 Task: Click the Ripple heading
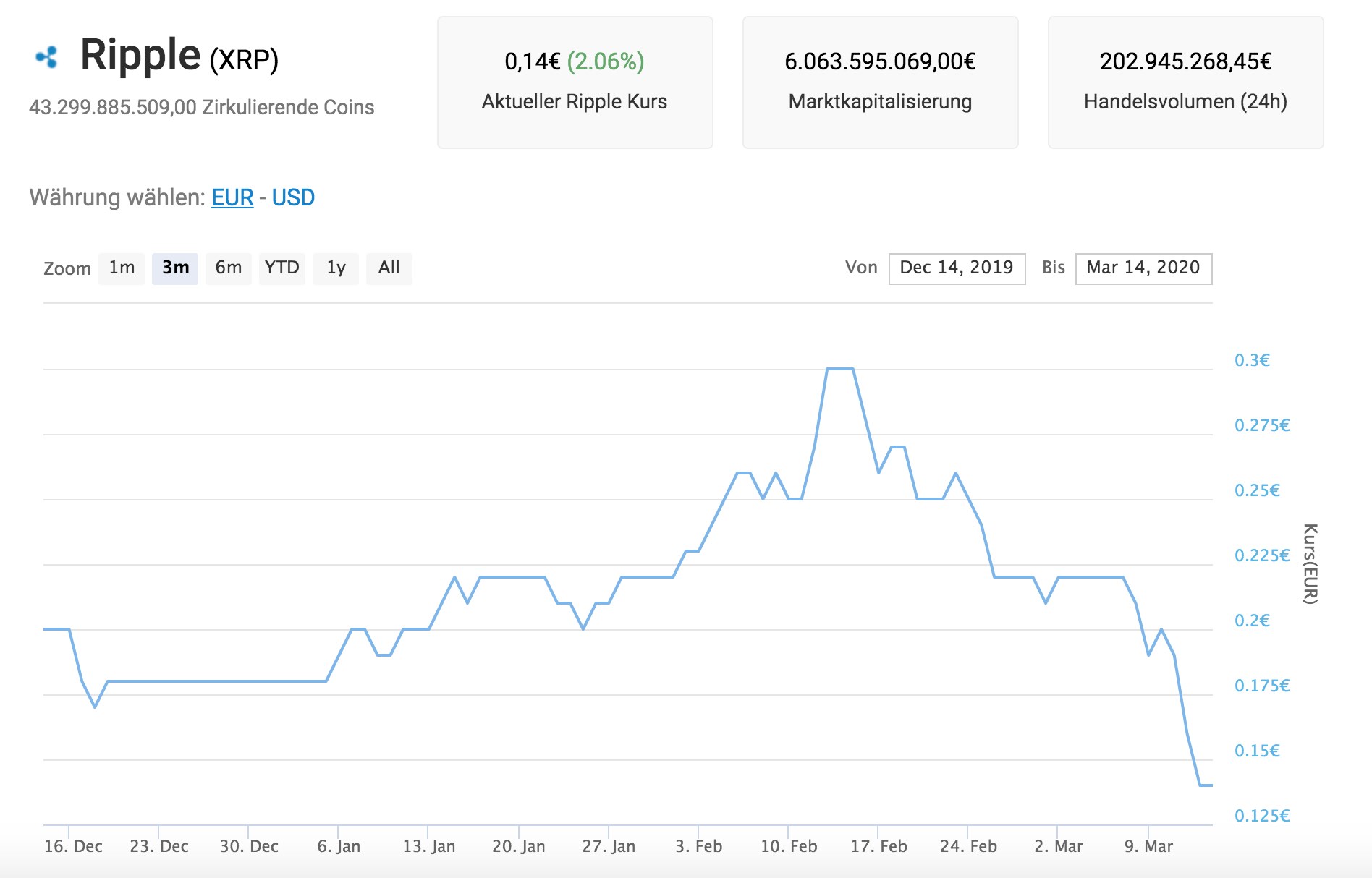140,55
